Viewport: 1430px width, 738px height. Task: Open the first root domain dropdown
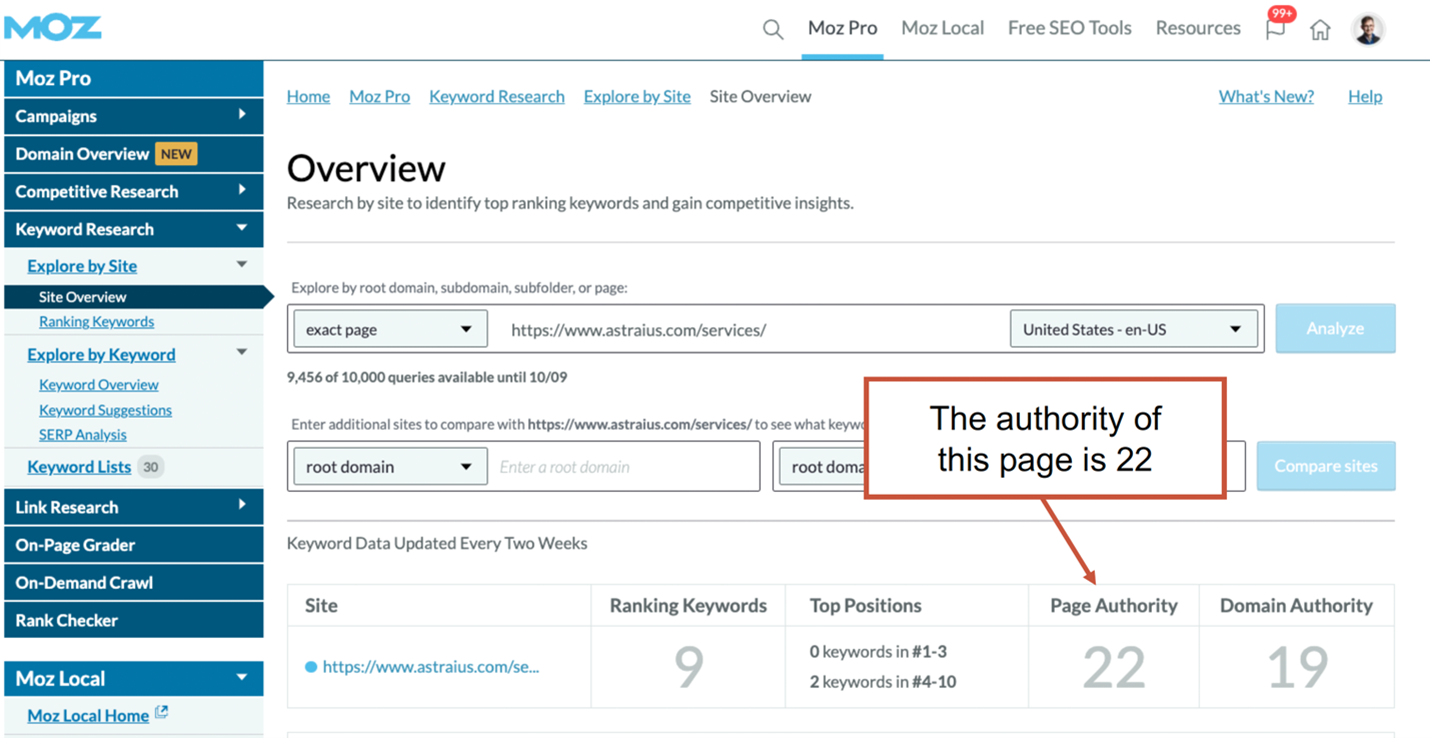[x=390, y=467]
